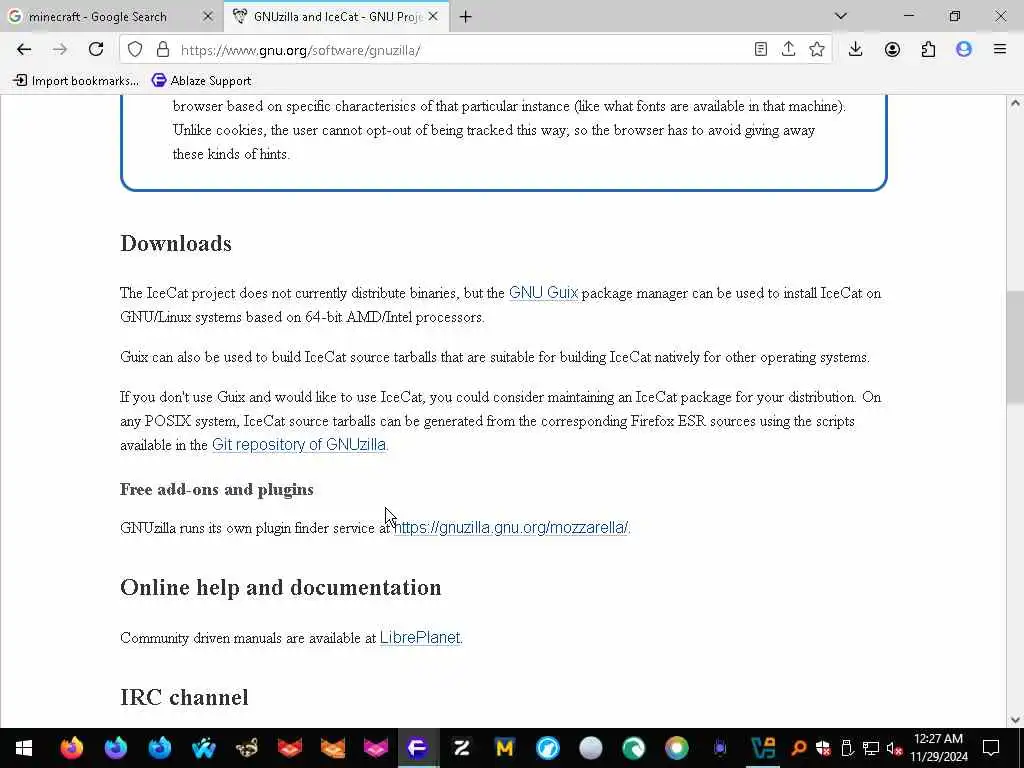View site security padlock details
The image size is (1024, 768).
163,50
